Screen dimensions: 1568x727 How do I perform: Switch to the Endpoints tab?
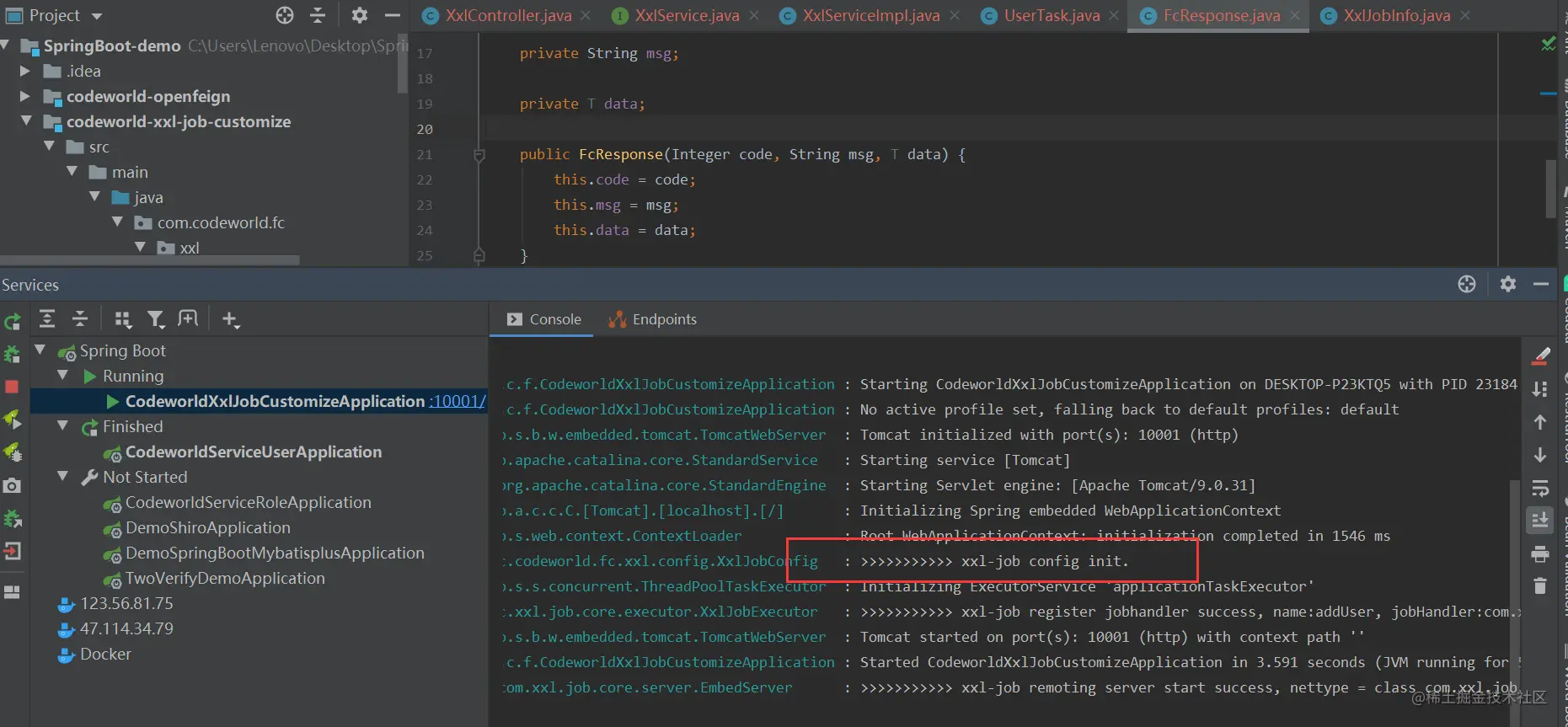pos(653,319)
